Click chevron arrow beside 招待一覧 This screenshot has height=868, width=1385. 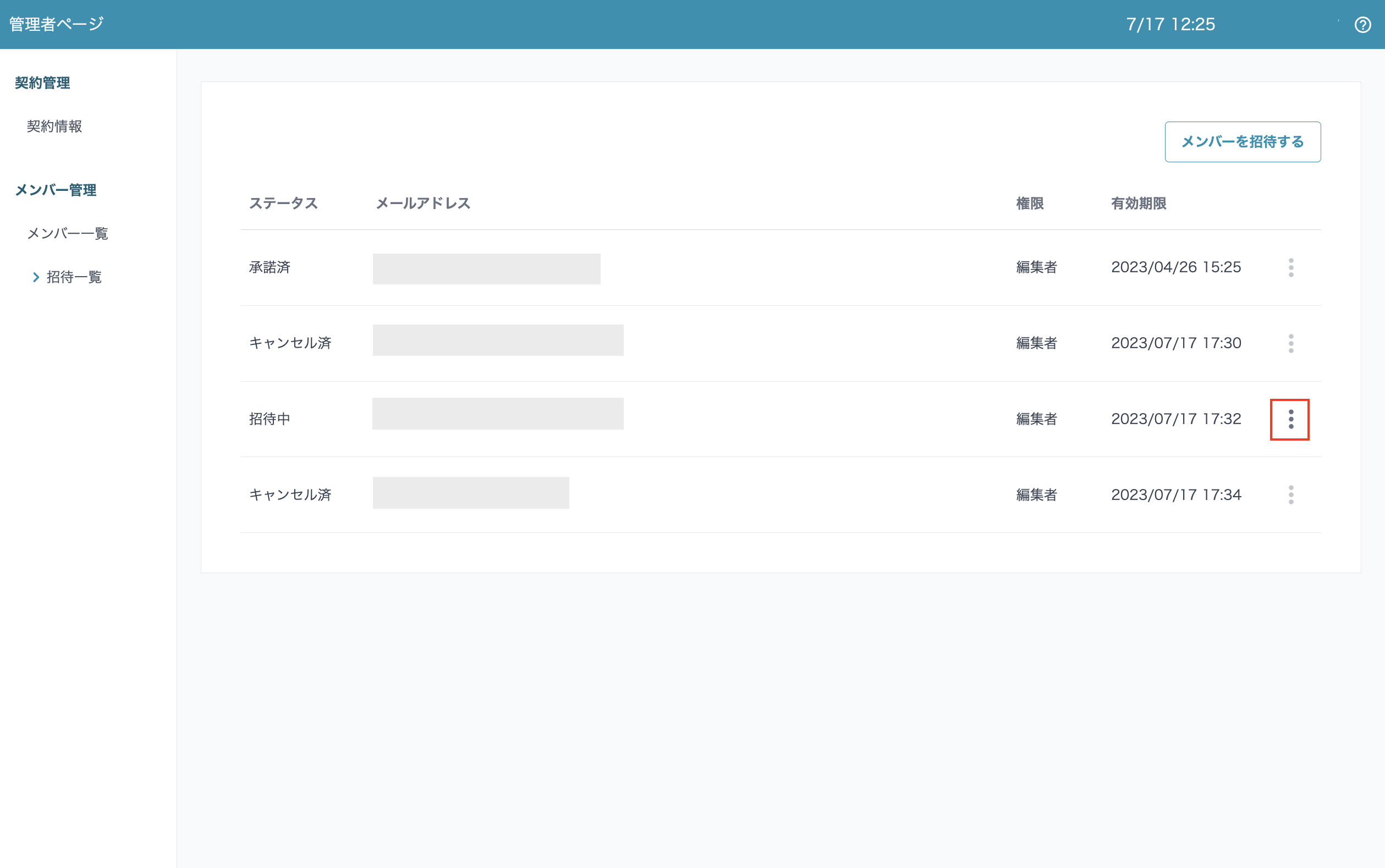pyautogui.click(x=36, y=277)
